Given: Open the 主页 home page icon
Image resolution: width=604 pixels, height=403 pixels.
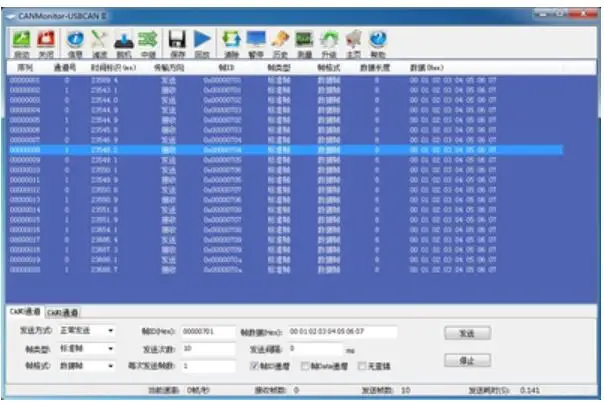Looking at the screenshot, I should [x=353, y=44].
